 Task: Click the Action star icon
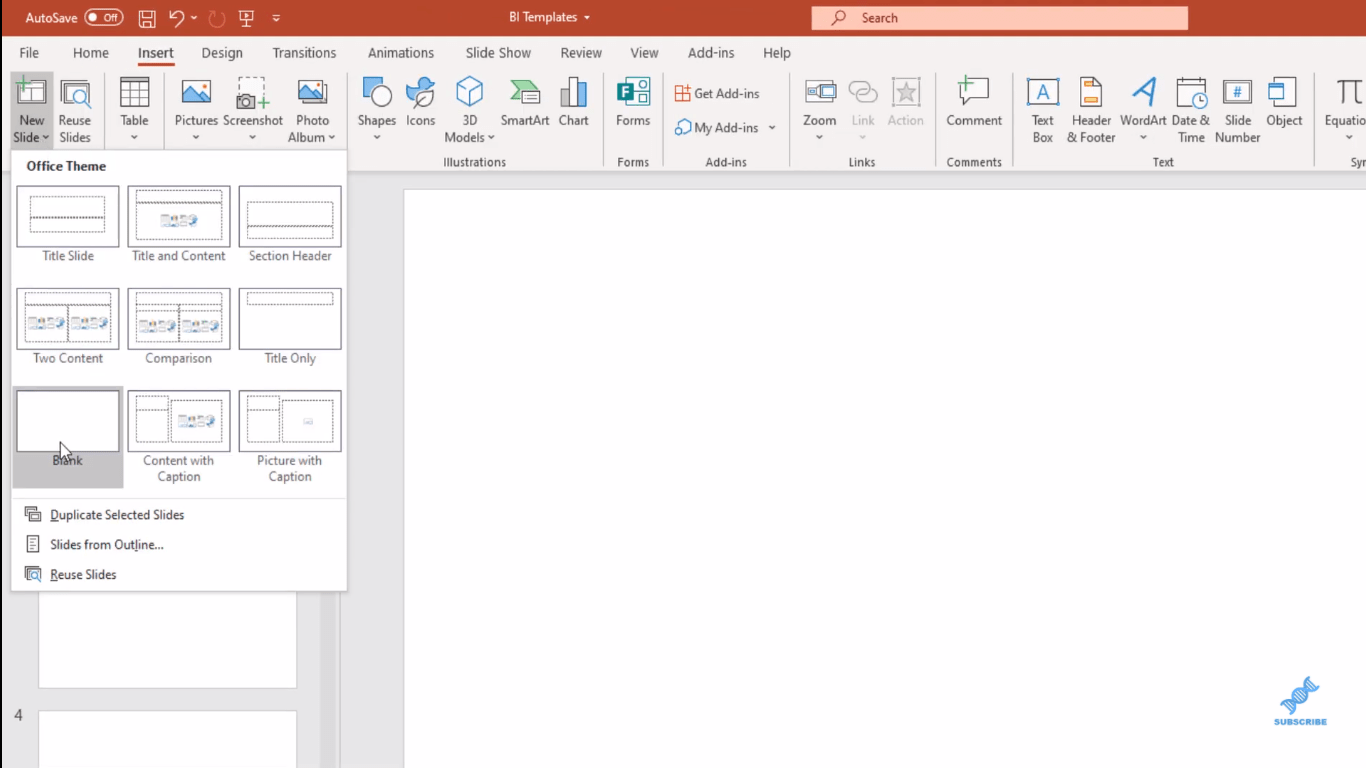click(906, 93)
